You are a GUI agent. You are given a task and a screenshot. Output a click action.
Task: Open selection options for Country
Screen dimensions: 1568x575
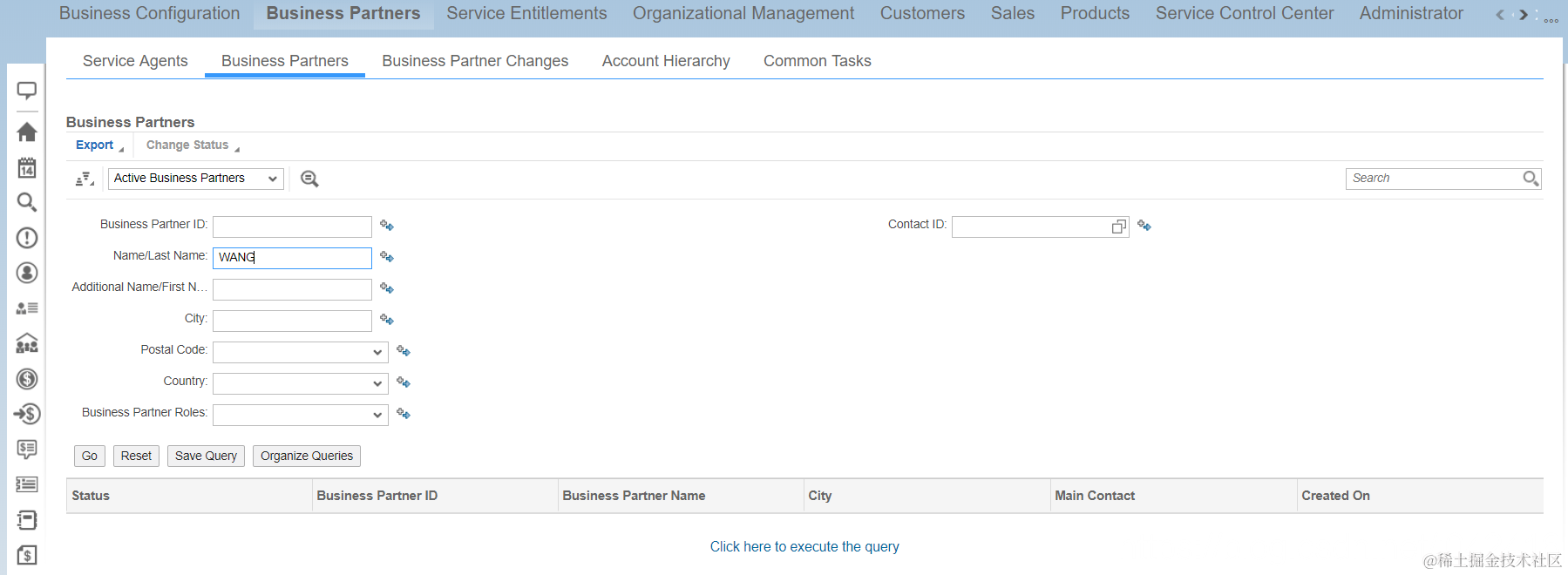(x=404, y=382)
